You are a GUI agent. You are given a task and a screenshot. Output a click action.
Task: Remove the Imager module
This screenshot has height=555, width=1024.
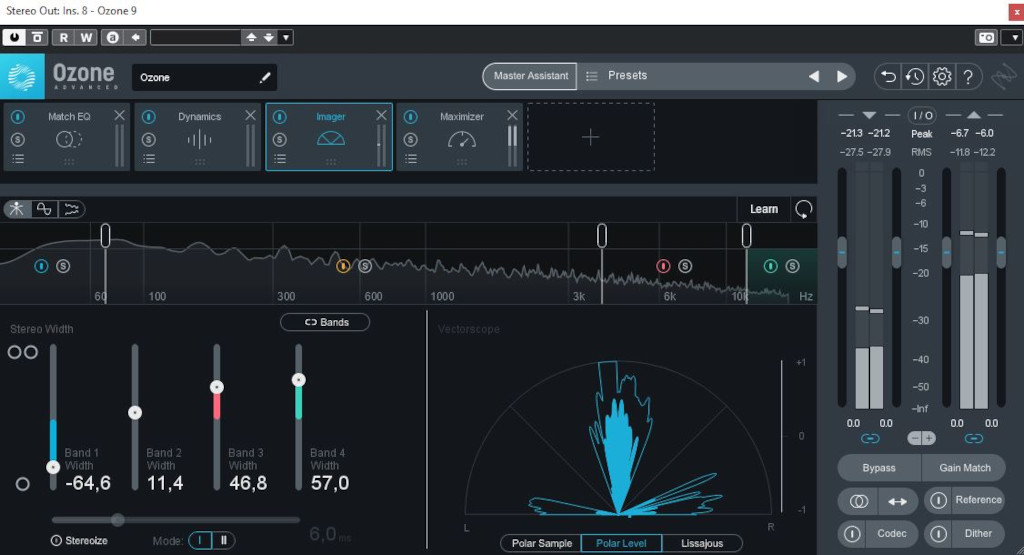[x=381, y=116]
